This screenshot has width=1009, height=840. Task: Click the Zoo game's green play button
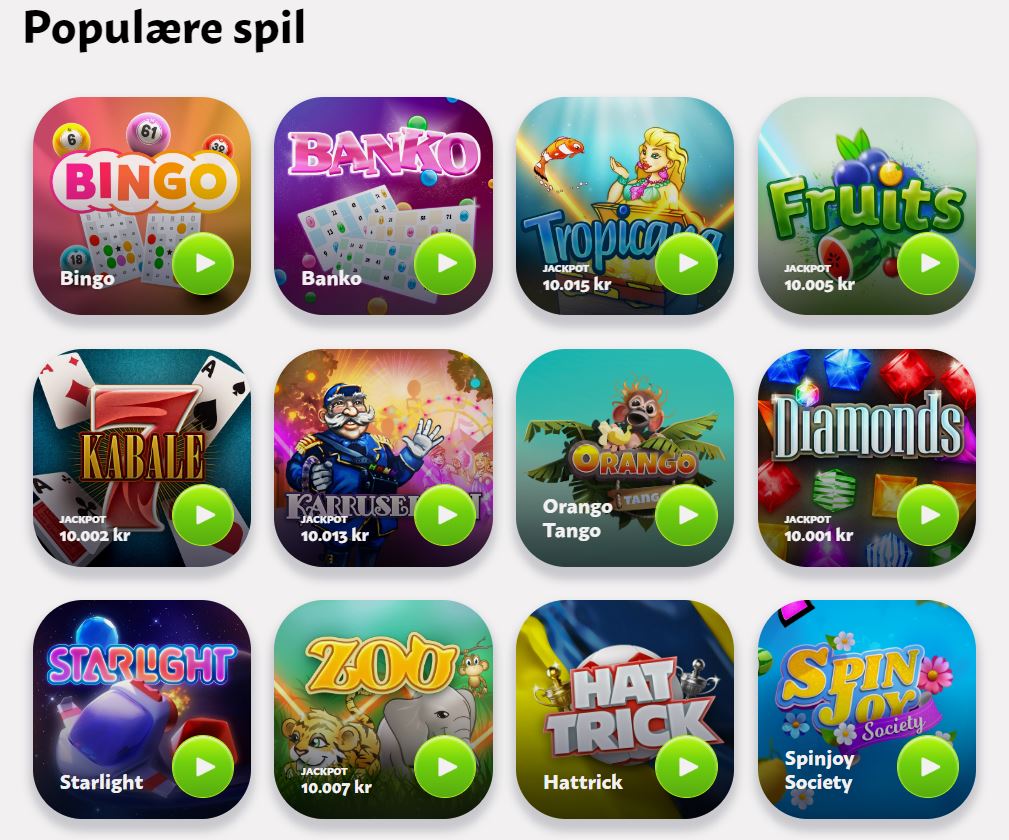[x=445, y=767]
